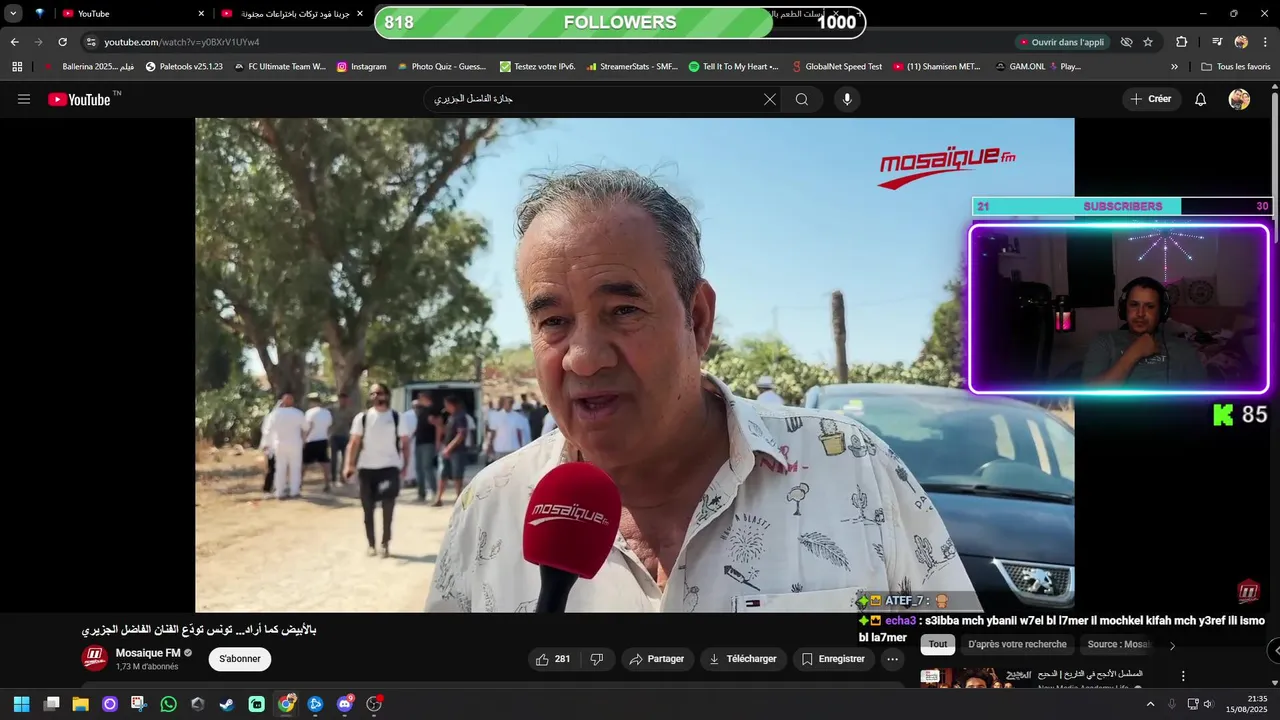This screenshot has height=720, width=1280.
Task: Close the YouTube tab
Action: (201, 13)
